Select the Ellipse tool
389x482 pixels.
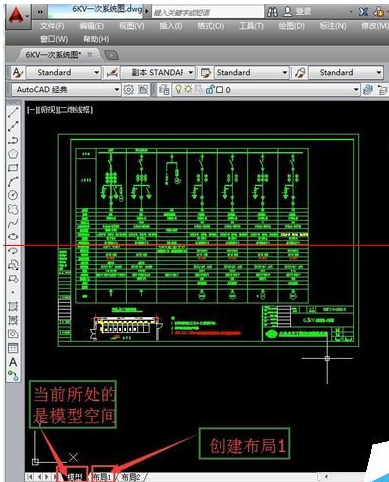pos(13,237)
